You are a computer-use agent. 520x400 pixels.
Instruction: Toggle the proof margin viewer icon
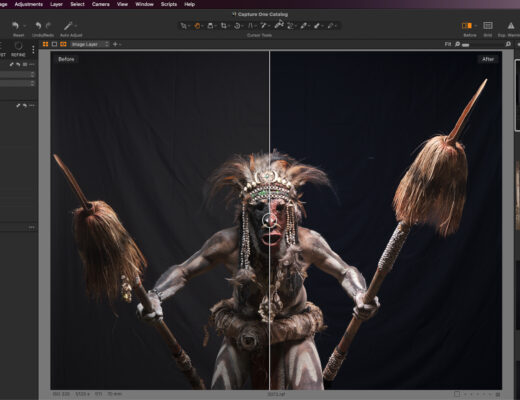coord(63,44)
